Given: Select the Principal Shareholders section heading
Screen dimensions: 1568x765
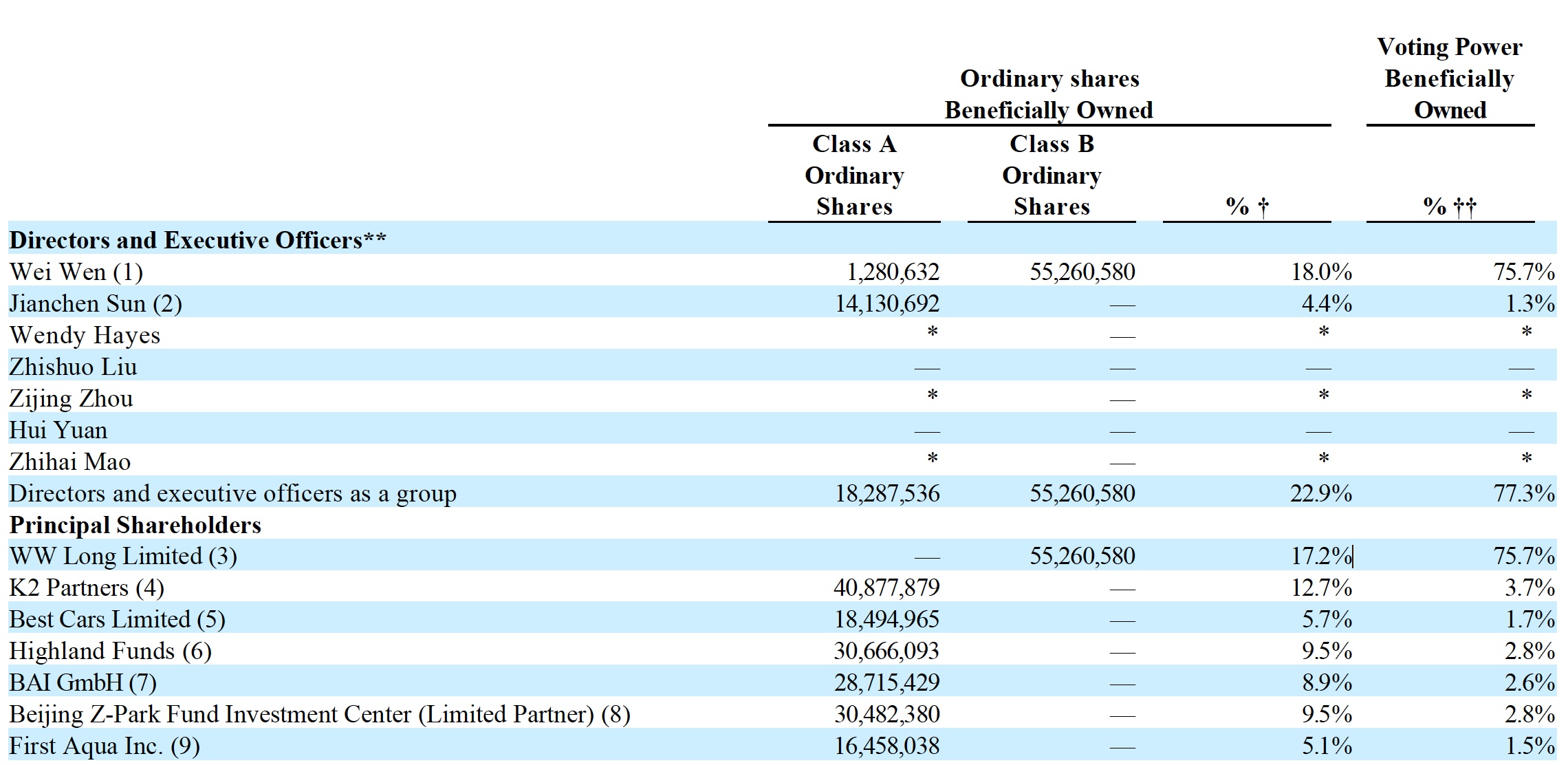Looking at the screenshot, I should pyautogui.click(x=135, y=526).
